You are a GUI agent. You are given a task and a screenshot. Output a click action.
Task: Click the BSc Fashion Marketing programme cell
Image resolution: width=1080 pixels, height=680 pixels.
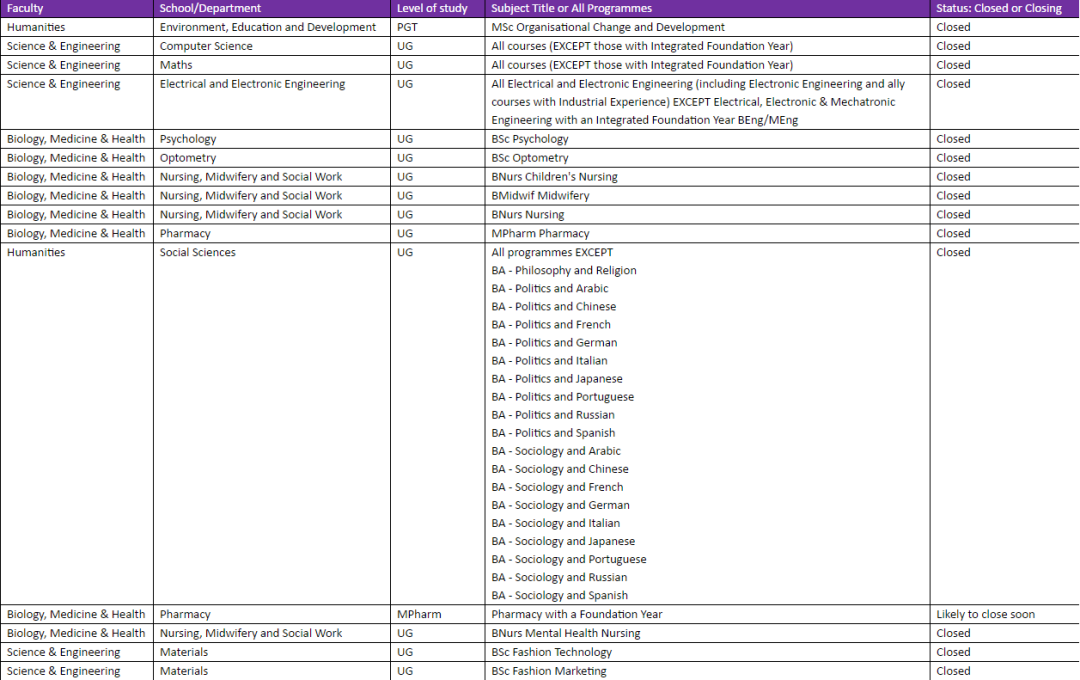point(549,671)
